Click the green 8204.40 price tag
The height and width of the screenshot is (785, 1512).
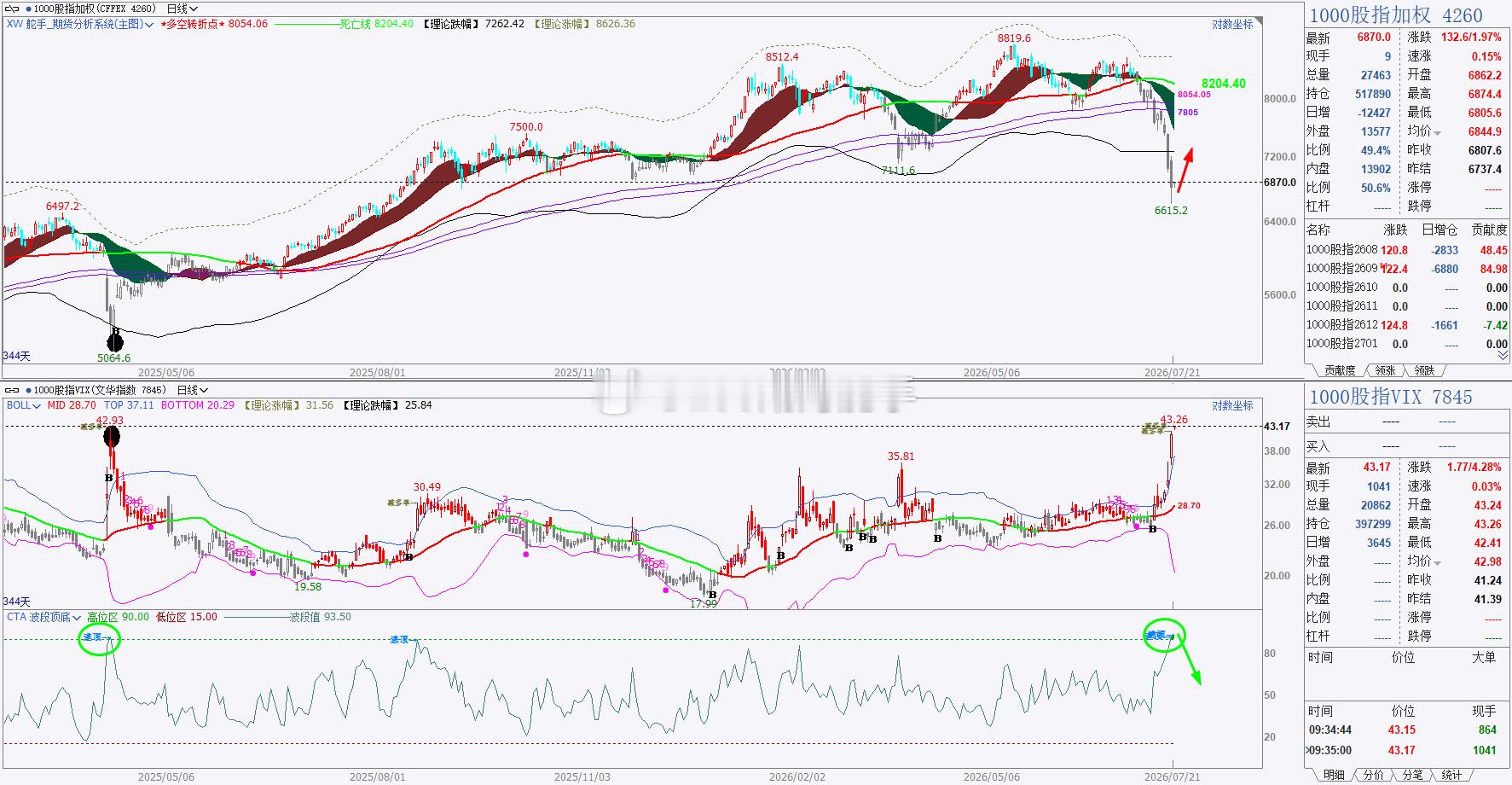point(1224,84)
